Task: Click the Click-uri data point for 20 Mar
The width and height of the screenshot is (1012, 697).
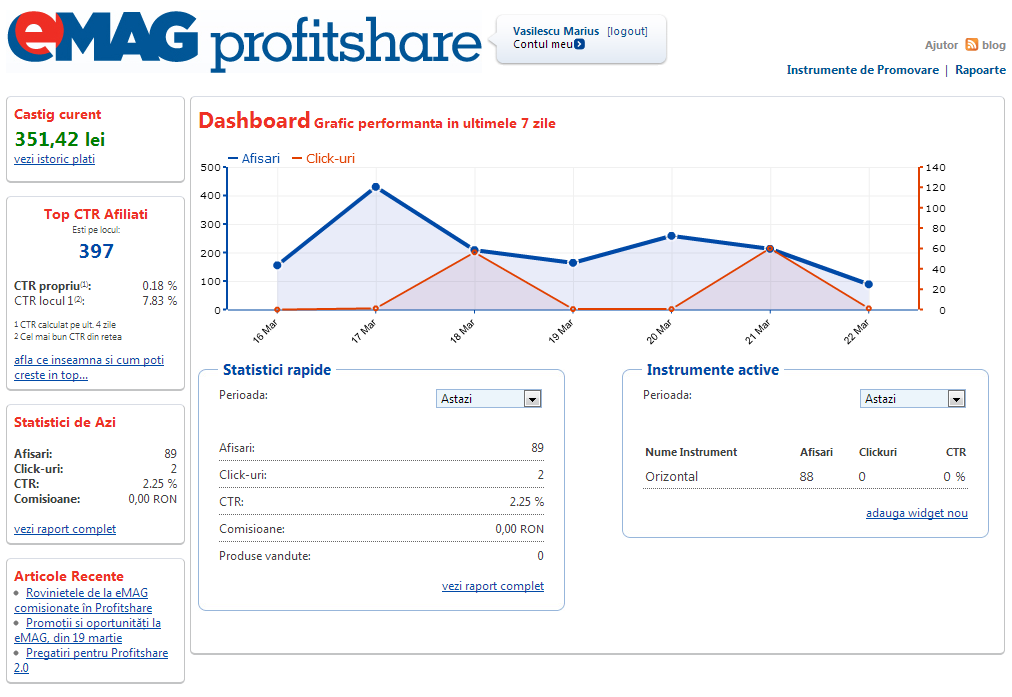Action: (671, 309)
